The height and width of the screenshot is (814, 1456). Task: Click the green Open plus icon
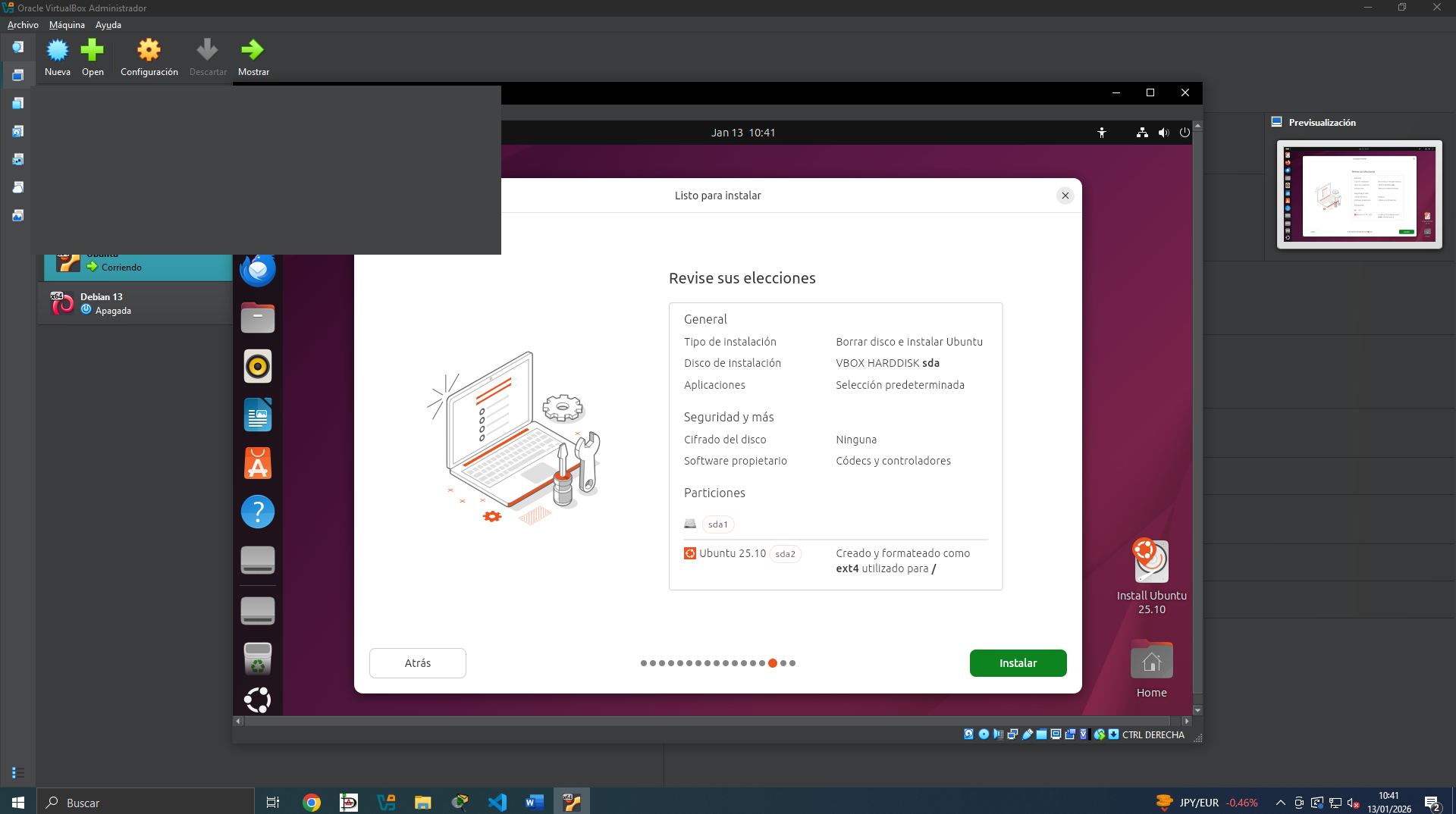click(93, 50)
